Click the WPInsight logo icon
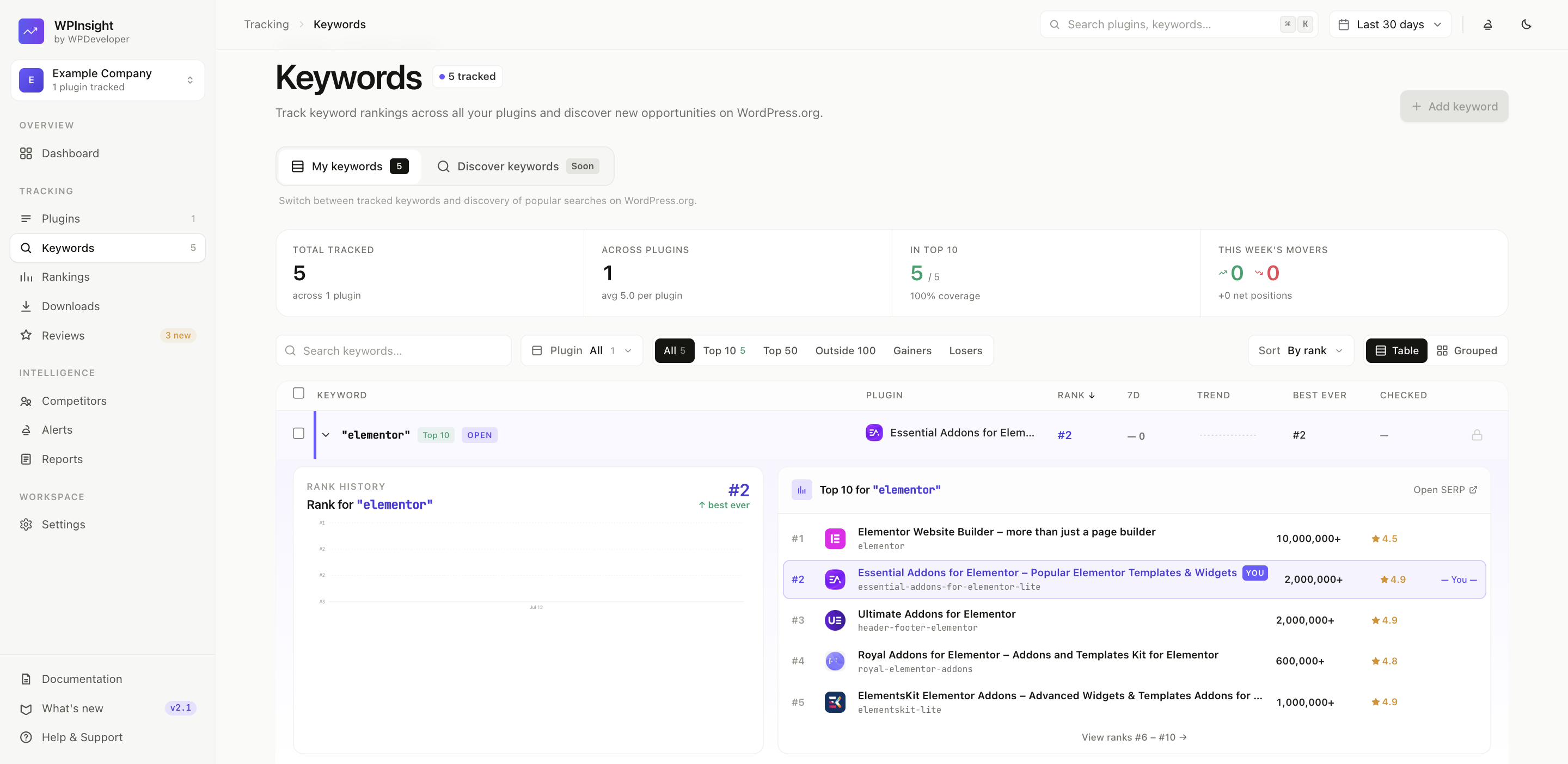The height and width of the screenshot is (764, 1568). coord(31,31)
